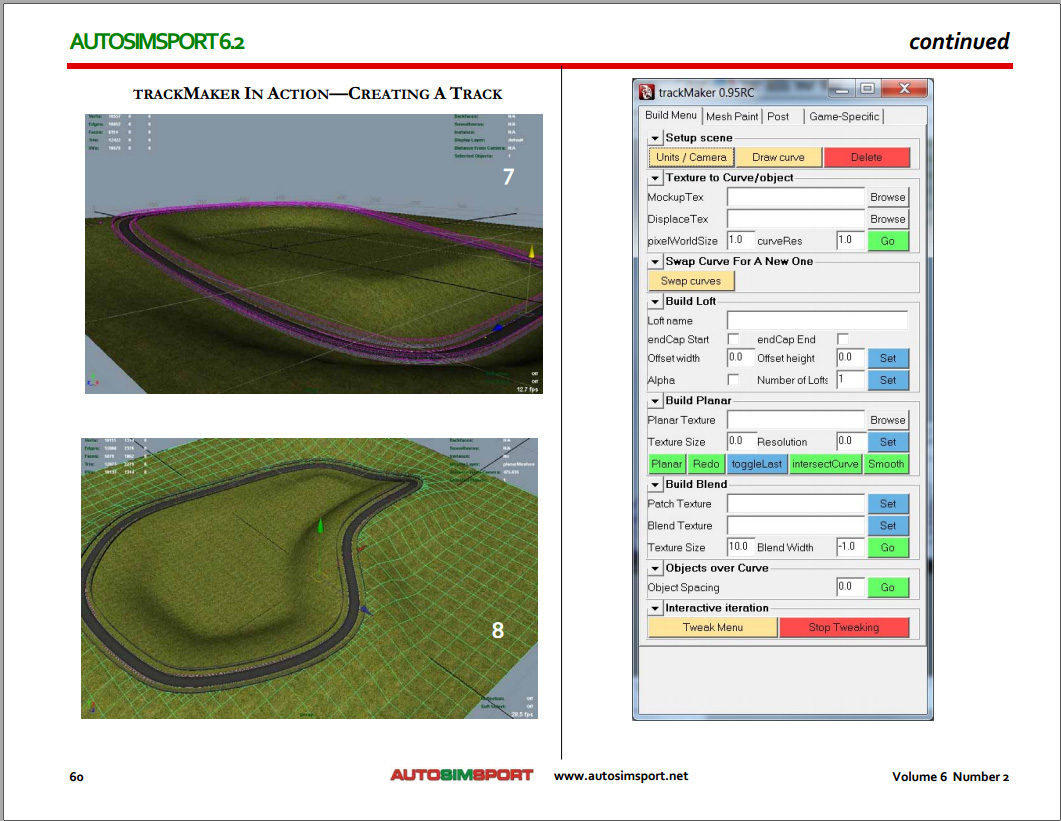1061x821 pixels.
Task: Collapse the Build Blend section
Action: coord(655,485)
